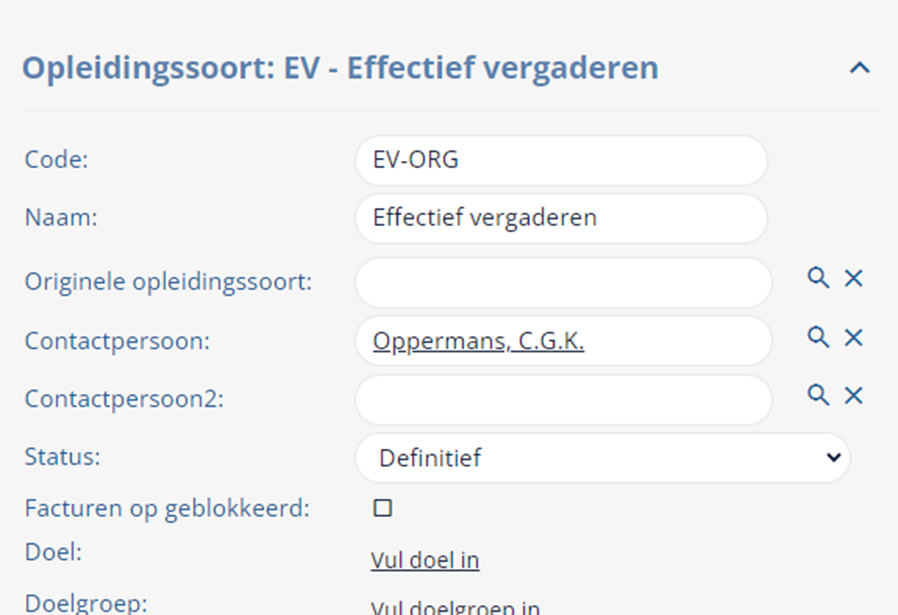This screenshot has width=898, height=615.
Task: Click inside the empty Contactpersoon2 input box
Action: 564,400
